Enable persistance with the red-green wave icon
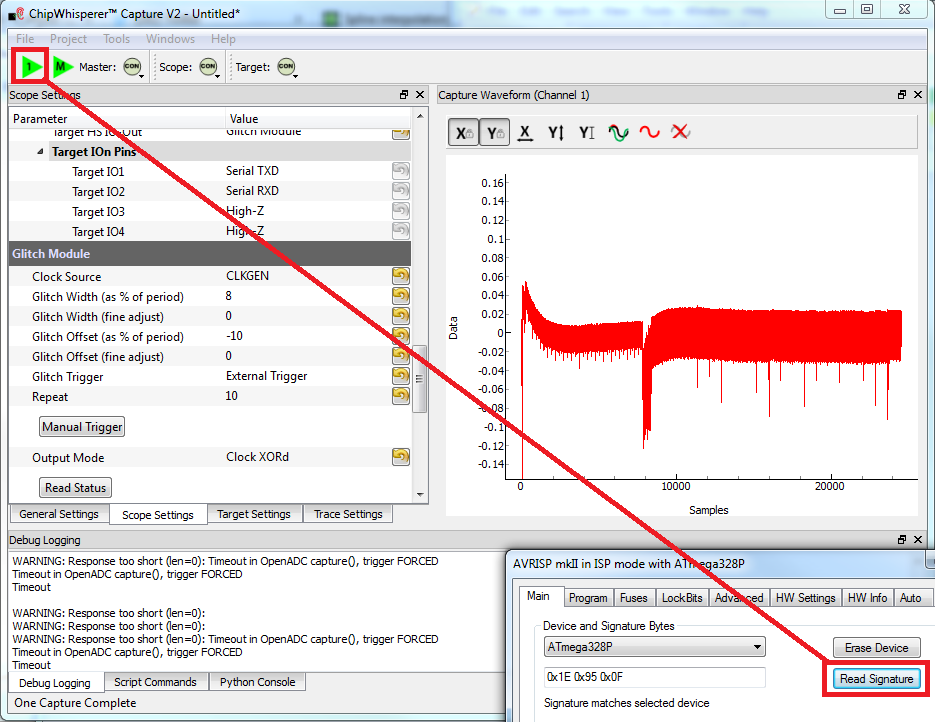This screenshot has width=935, height=722. click(x=618, y=133)
